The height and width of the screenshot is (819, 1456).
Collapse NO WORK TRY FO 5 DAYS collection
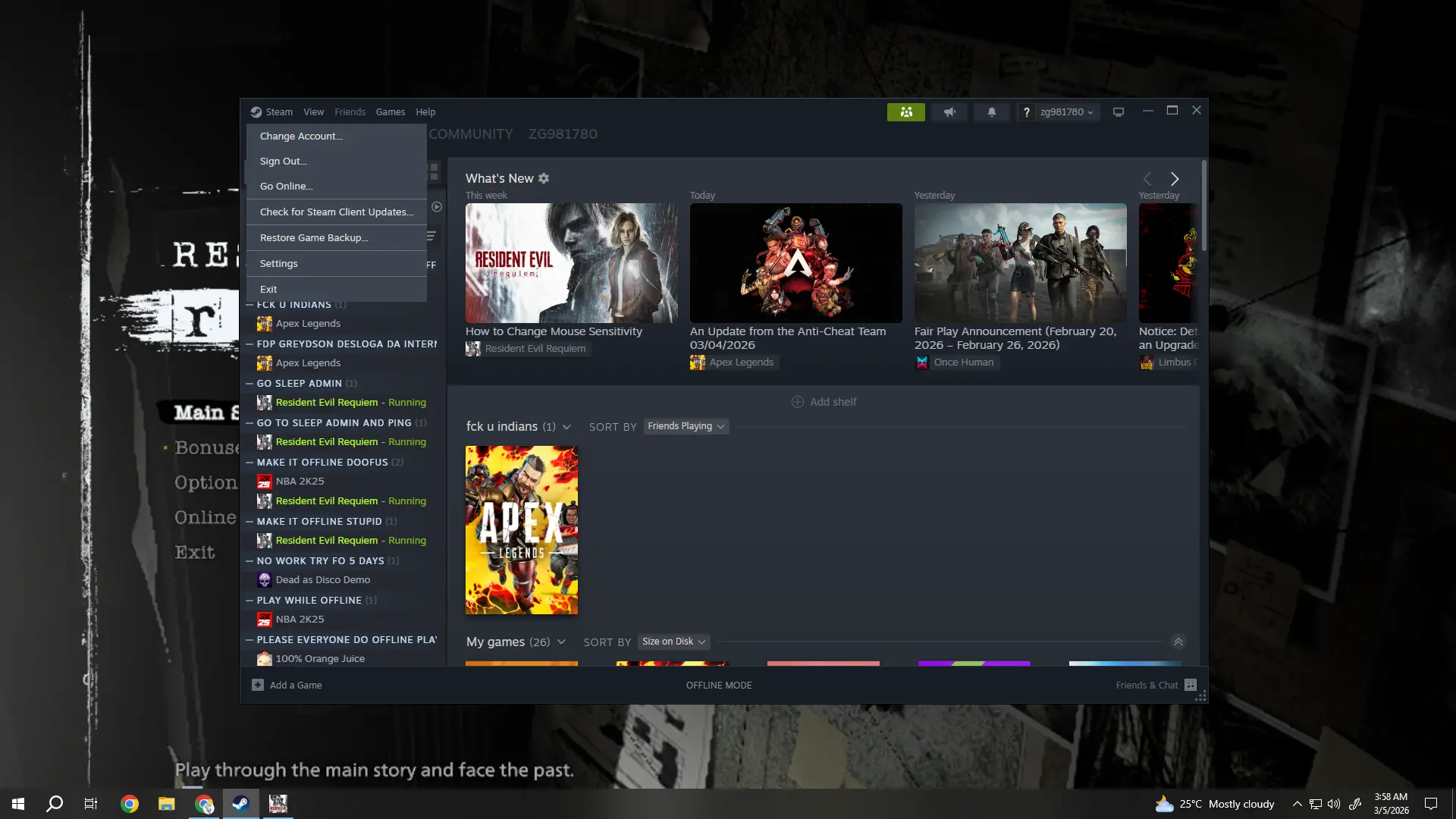coord(249,561)
